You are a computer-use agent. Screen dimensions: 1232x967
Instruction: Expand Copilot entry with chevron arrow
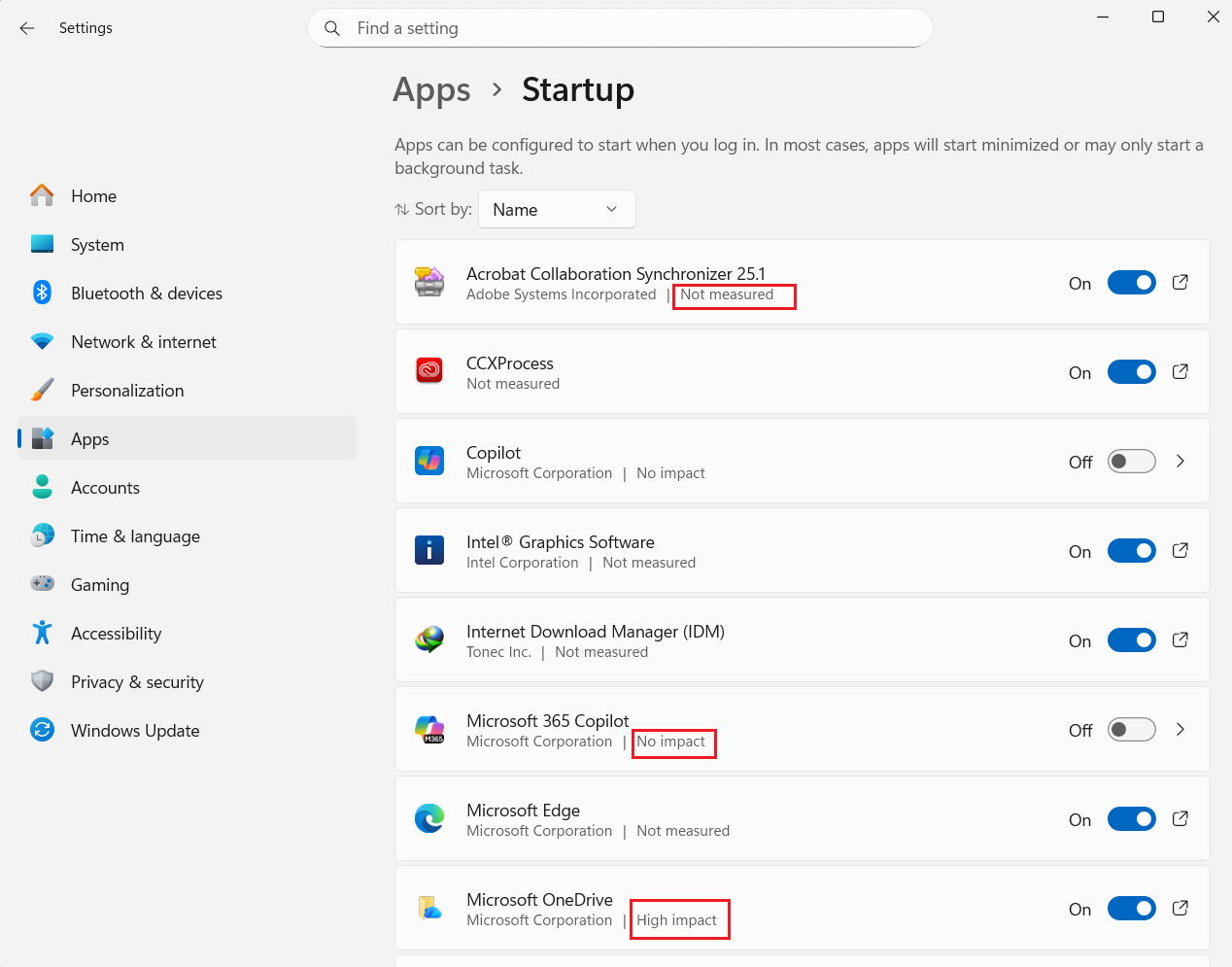point(1181,462)
